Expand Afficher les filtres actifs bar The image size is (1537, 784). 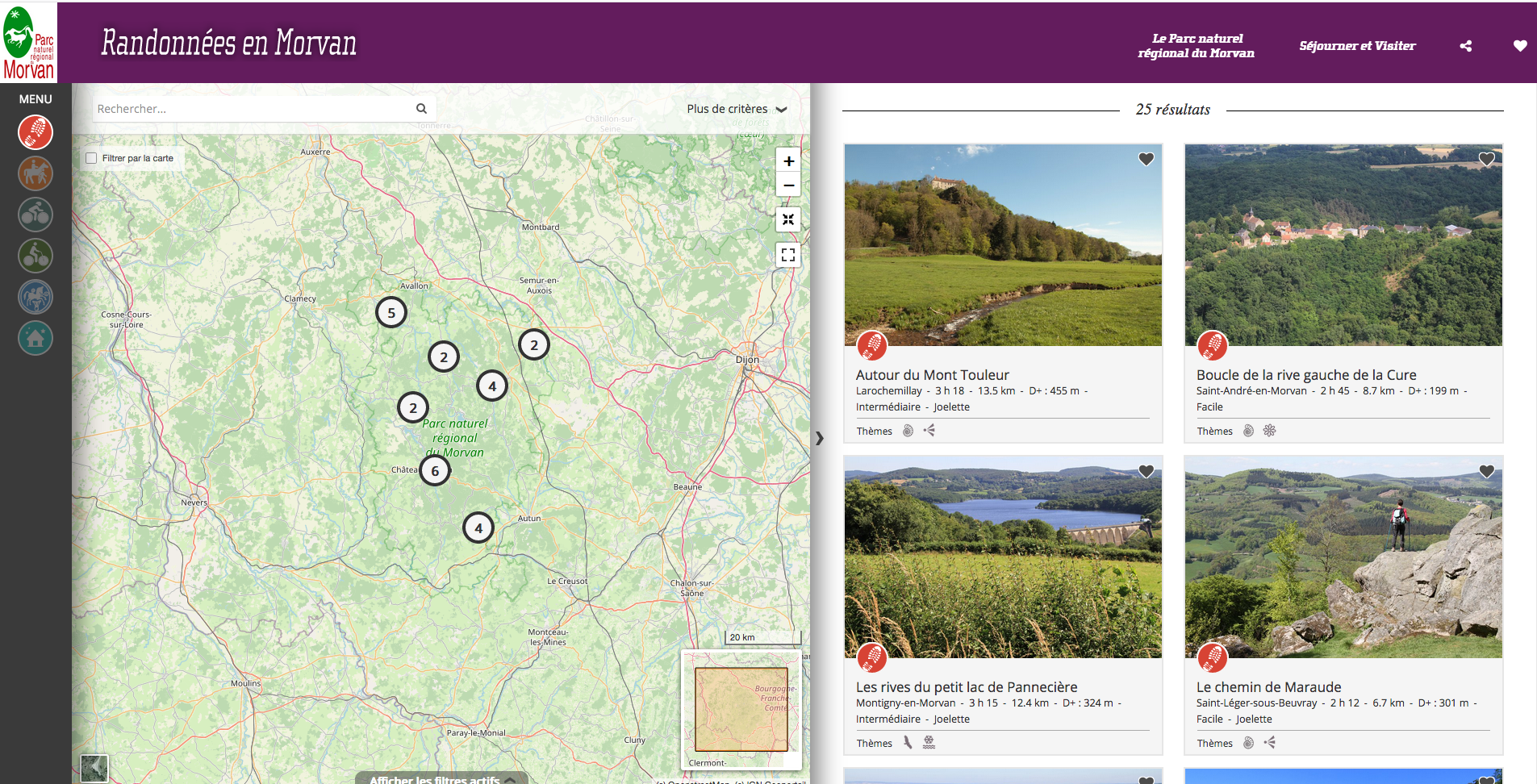pyautogui.click(x=441, y=778)
